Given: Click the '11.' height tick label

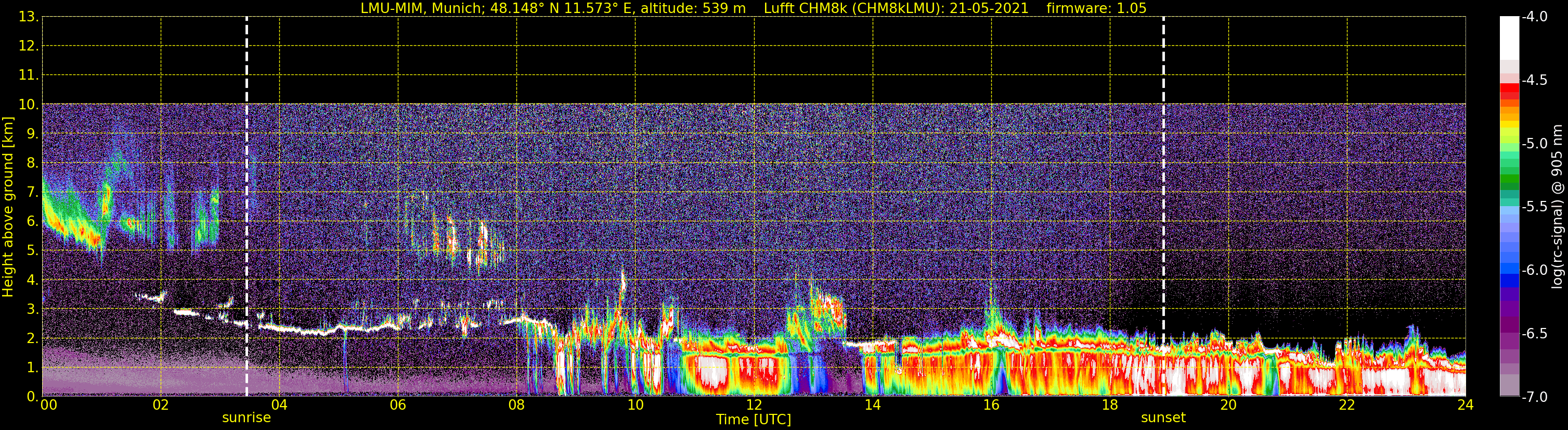Looking at the screenshot, I should click(29, 75).
